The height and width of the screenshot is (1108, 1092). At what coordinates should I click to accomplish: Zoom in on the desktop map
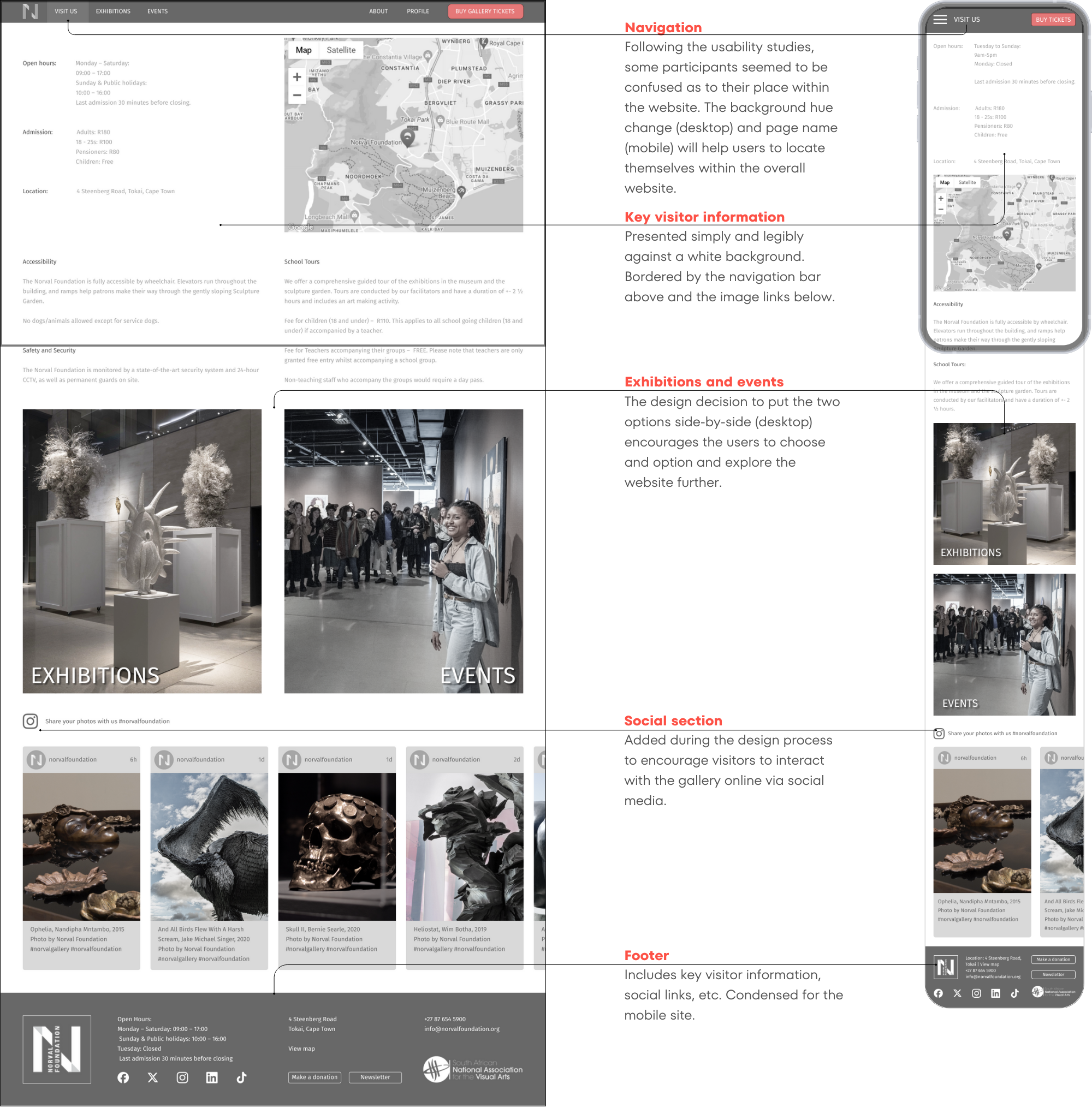pyautogui.click(x=297, y=77)
